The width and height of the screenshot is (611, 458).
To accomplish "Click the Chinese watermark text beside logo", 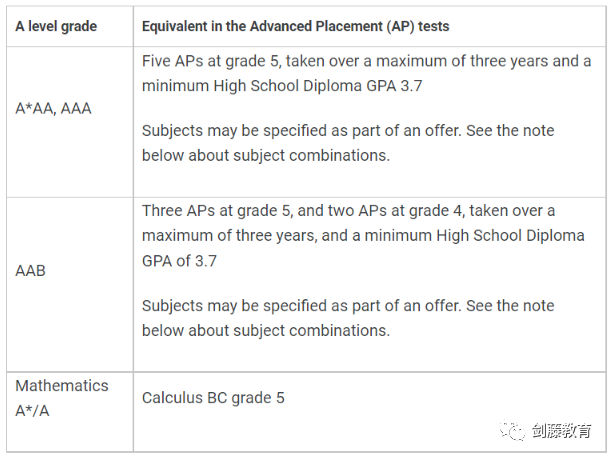I will [562, 431].
